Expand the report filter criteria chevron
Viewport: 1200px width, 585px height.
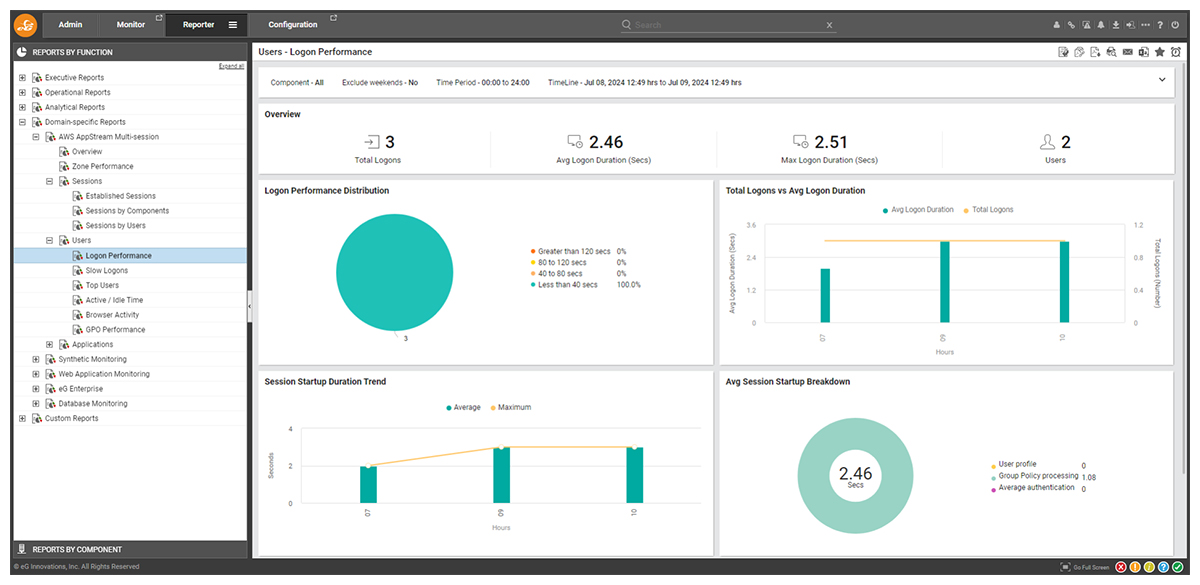click(x=1162, y=79)
